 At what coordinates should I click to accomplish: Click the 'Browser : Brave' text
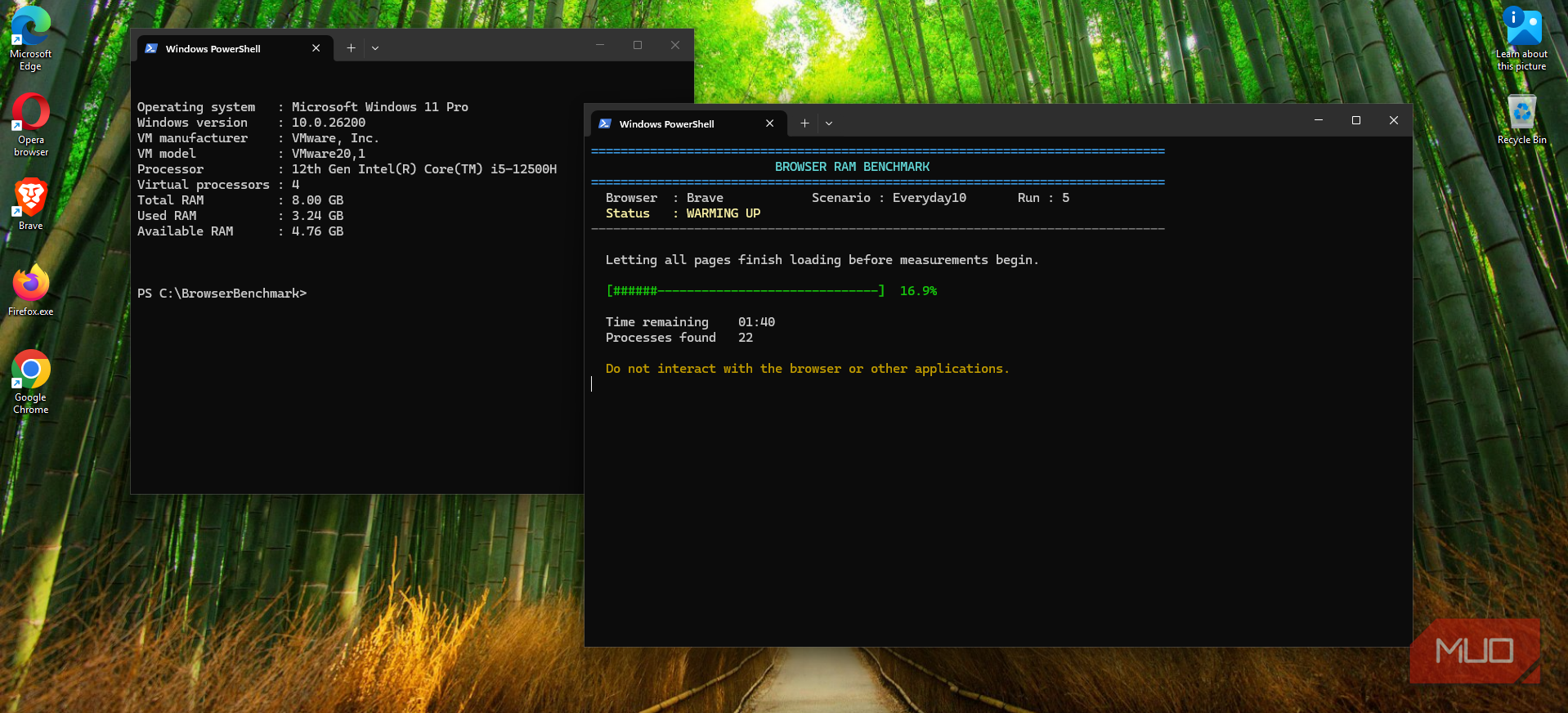[x=665, y=198]
